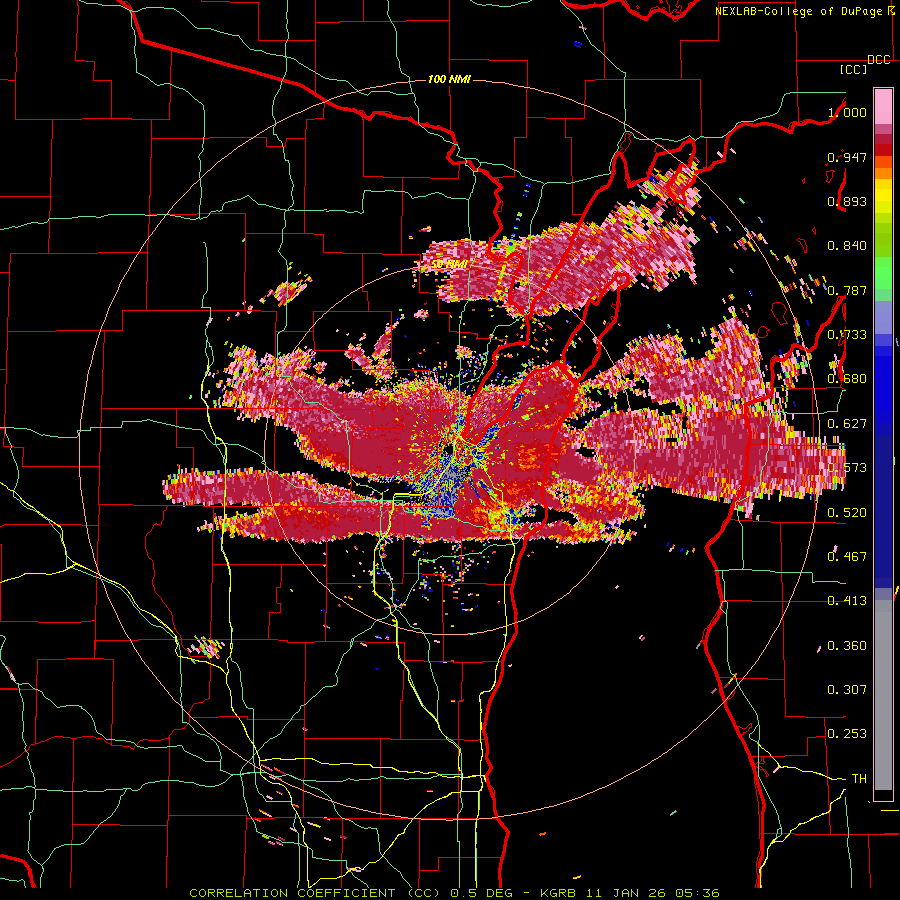Viewport: 900px width, 900px height.
Task: Click the 0.947 scale value
Action: point(847,157)
